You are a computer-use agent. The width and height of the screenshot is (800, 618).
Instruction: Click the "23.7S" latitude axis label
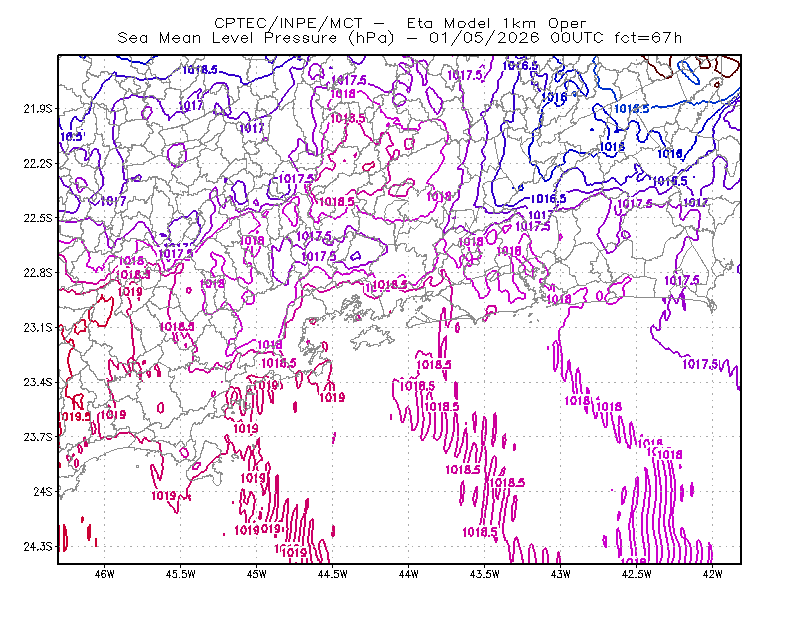pos(38,437)
